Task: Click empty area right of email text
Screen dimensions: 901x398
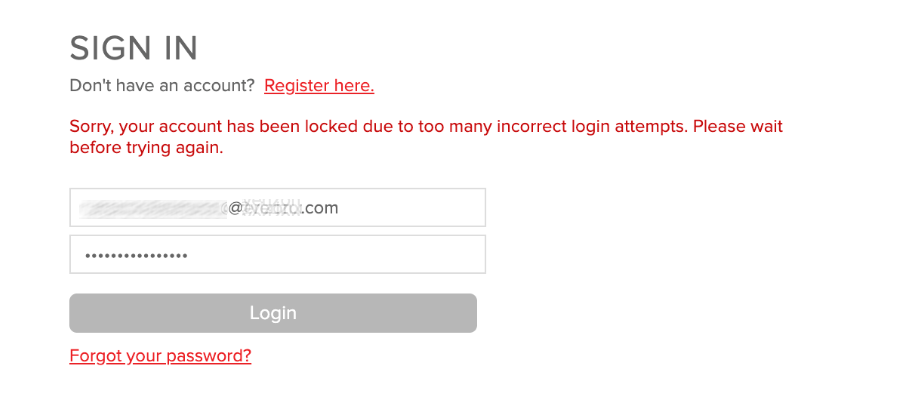Action: [x=413, y=207]
